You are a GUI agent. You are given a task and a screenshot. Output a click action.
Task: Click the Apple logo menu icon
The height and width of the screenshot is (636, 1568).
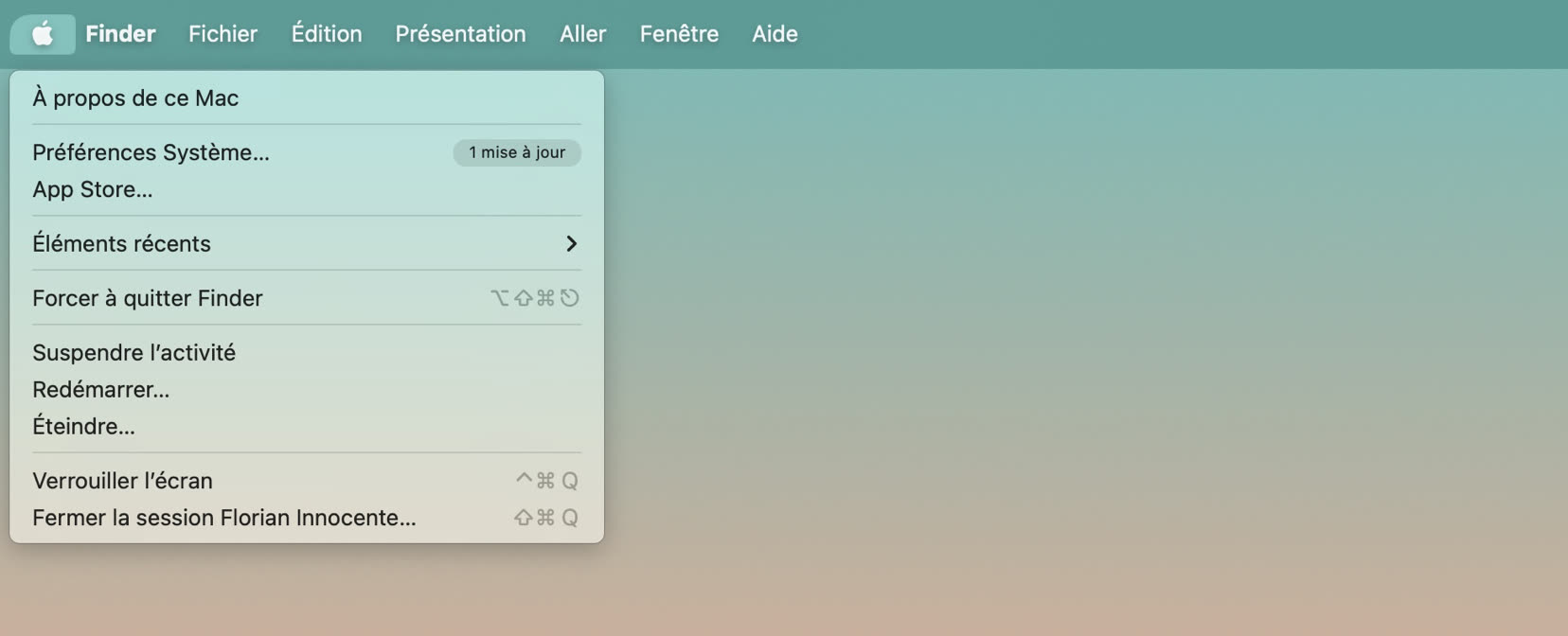point(43,34)
